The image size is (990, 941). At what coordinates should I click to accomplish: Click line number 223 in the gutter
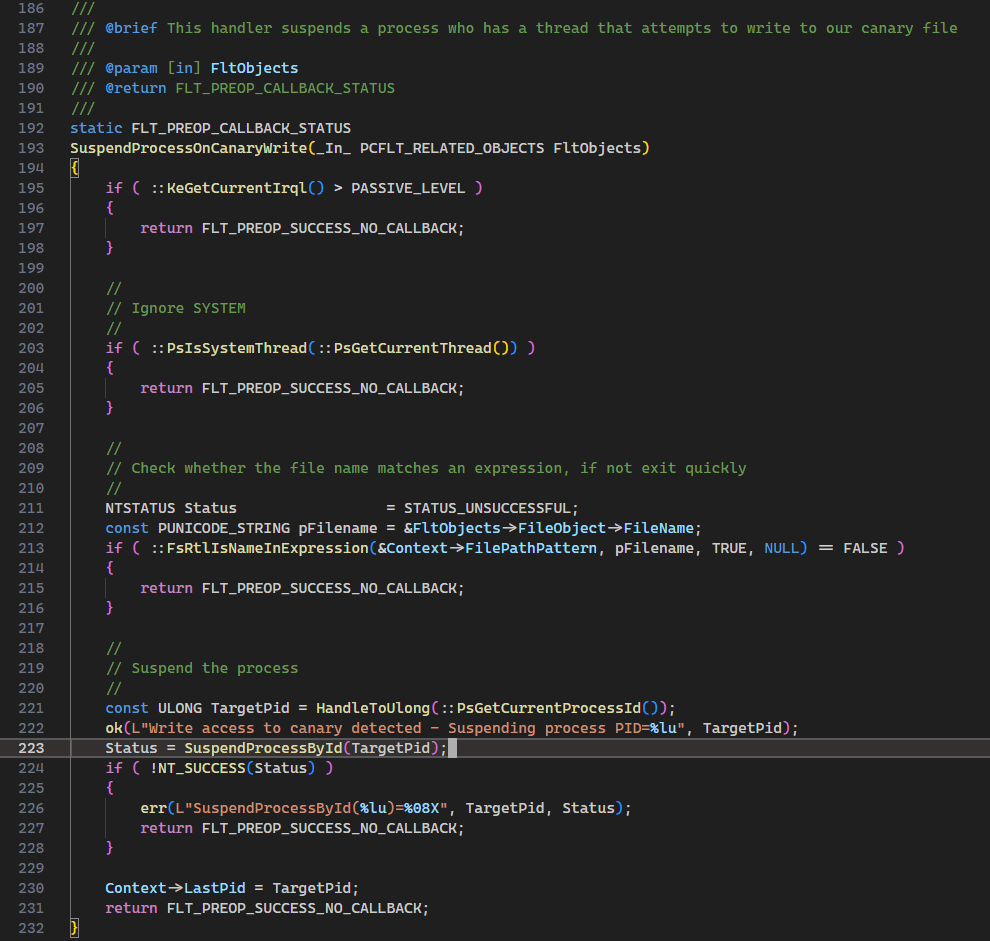point(31,747)
